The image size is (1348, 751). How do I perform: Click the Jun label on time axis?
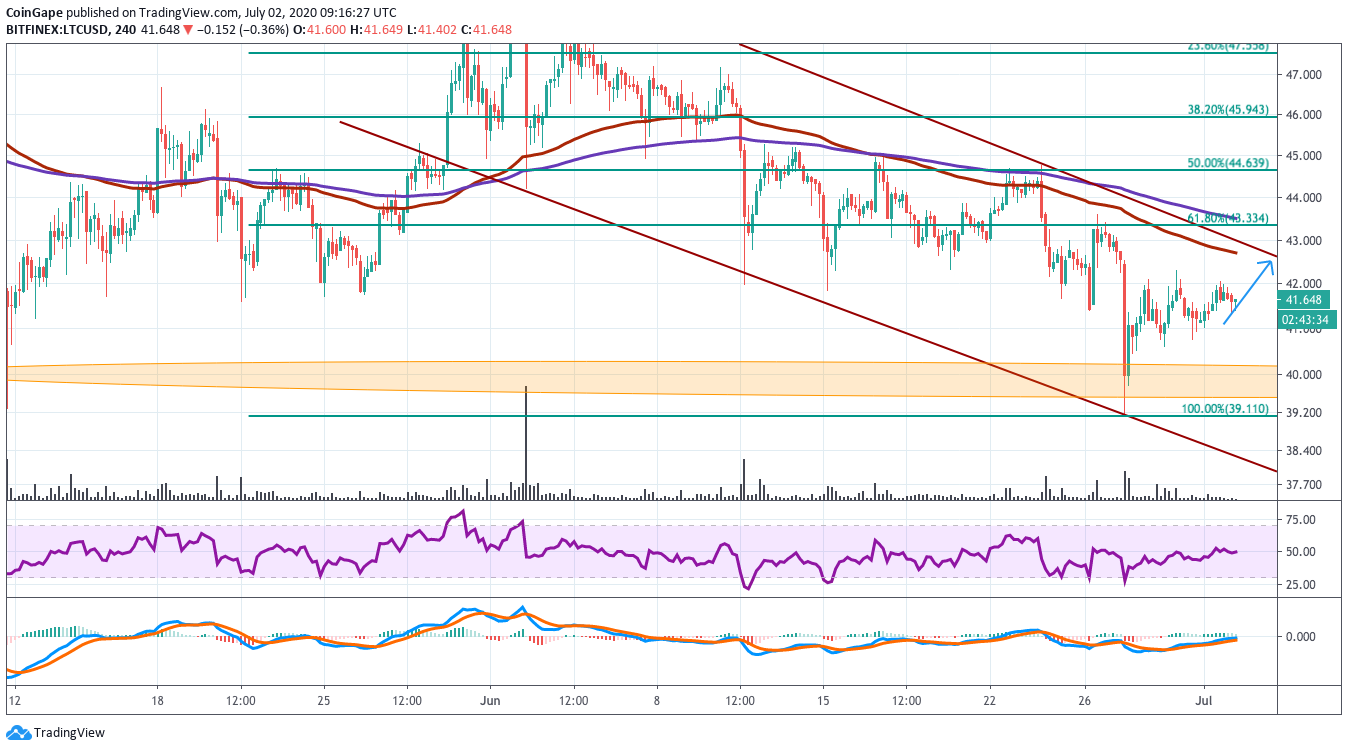click(x=490, y=701)
